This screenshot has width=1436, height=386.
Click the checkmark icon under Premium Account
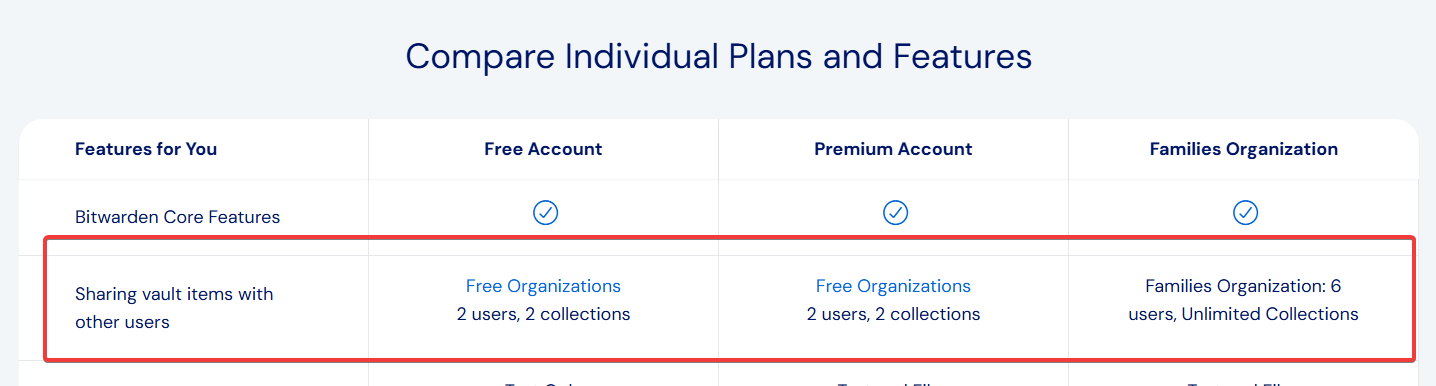click(895, 212)
